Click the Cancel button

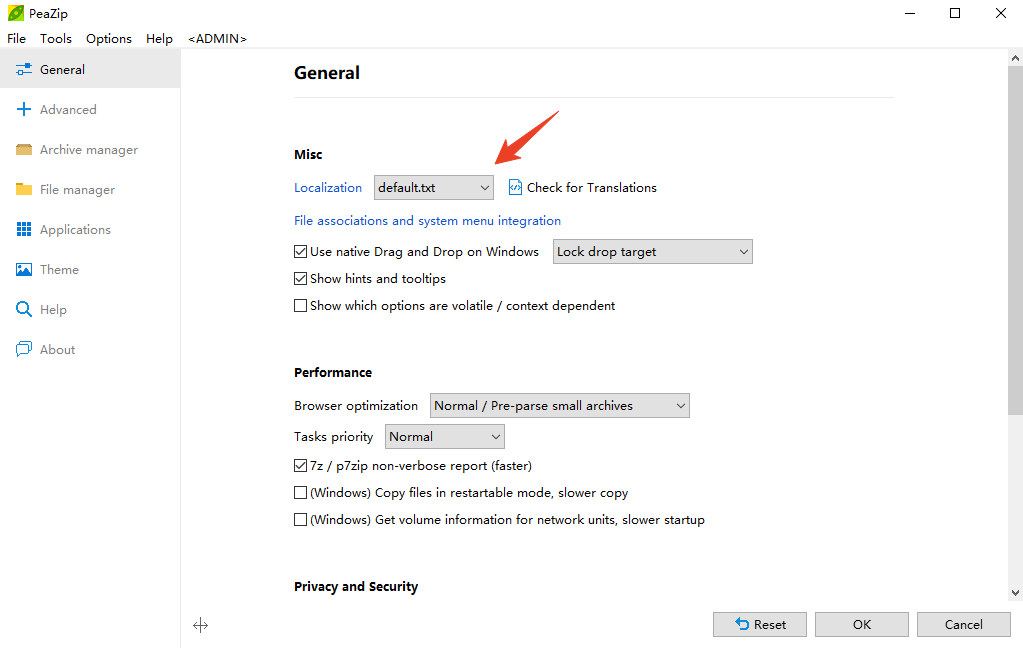964,625
